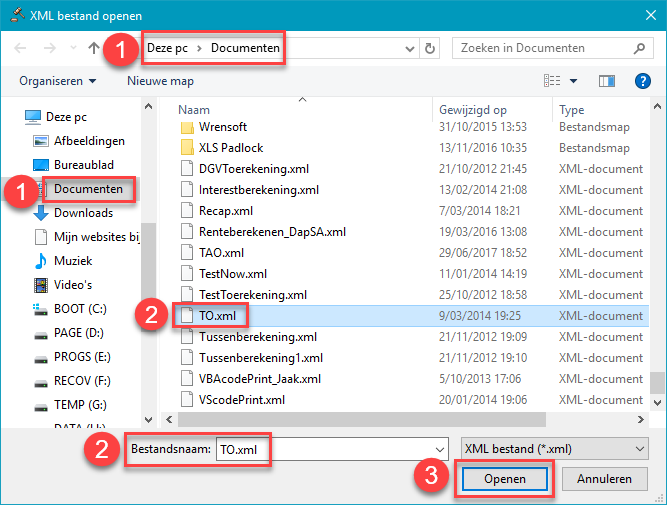Click the search magnifier icon

click(639, 49)
